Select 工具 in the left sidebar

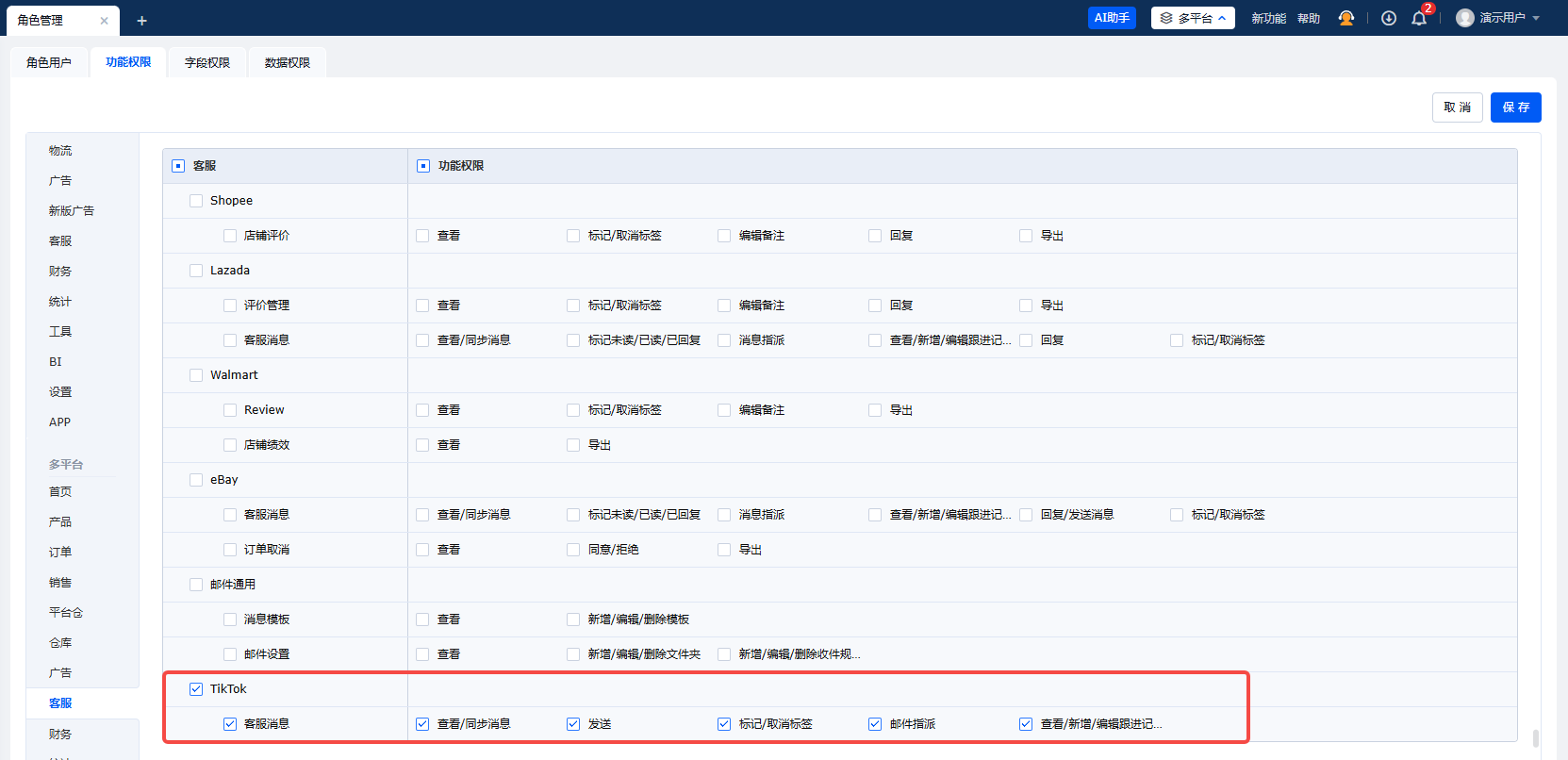(x=60, y=332)
